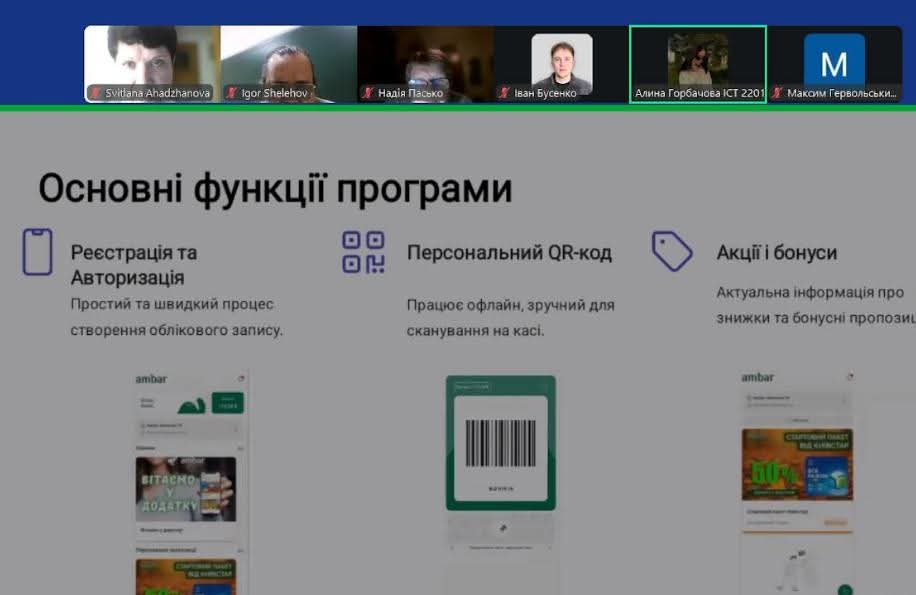916x595 pixels.
Task: Click text 'Простий та швидкий процес'
Action: pos(172,304)
